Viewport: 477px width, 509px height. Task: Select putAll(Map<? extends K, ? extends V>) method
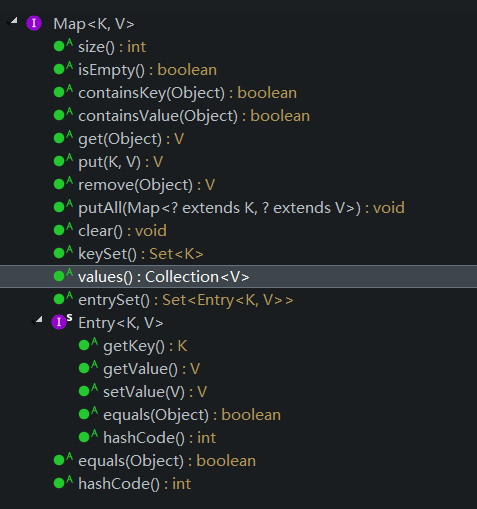pos(241,208)
